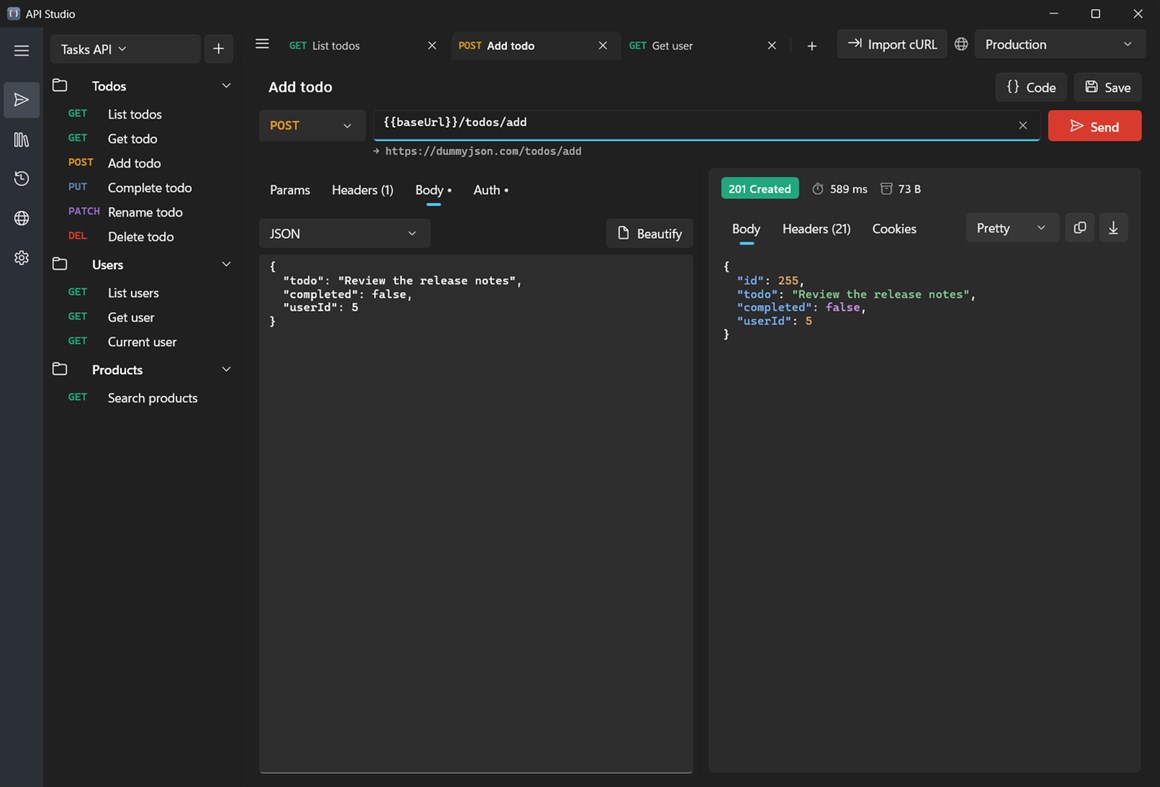Image resolution: width=1160 pixels, height=787 pixels.
Task: Open the JSON body type dropdown
Action: 344,234
